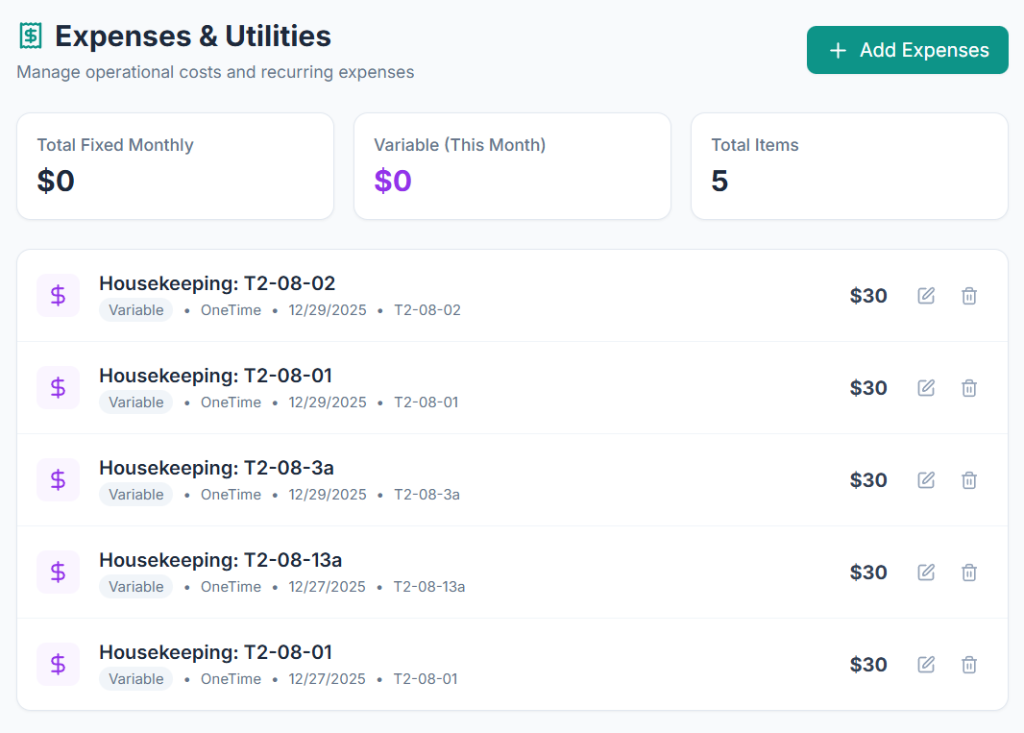Click the edit pencil icon for Housekeeping: T2-08-02

pos(925,295)
